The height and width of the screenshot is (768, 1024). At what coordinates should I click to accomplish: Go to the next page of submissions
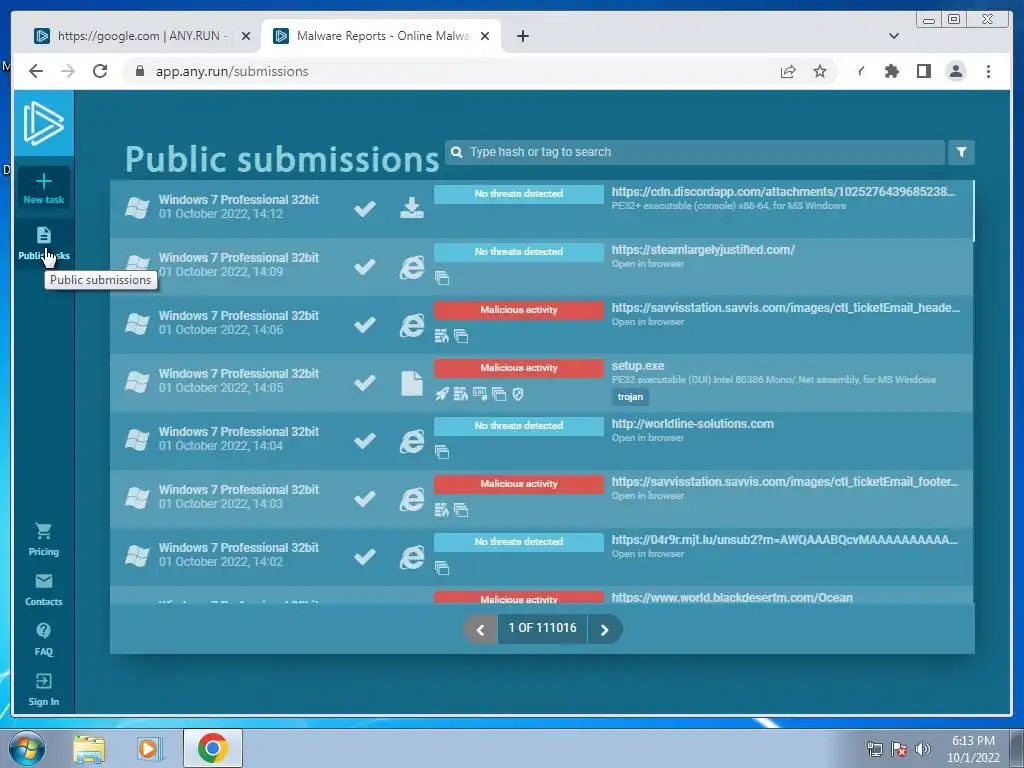pos(605,629)
